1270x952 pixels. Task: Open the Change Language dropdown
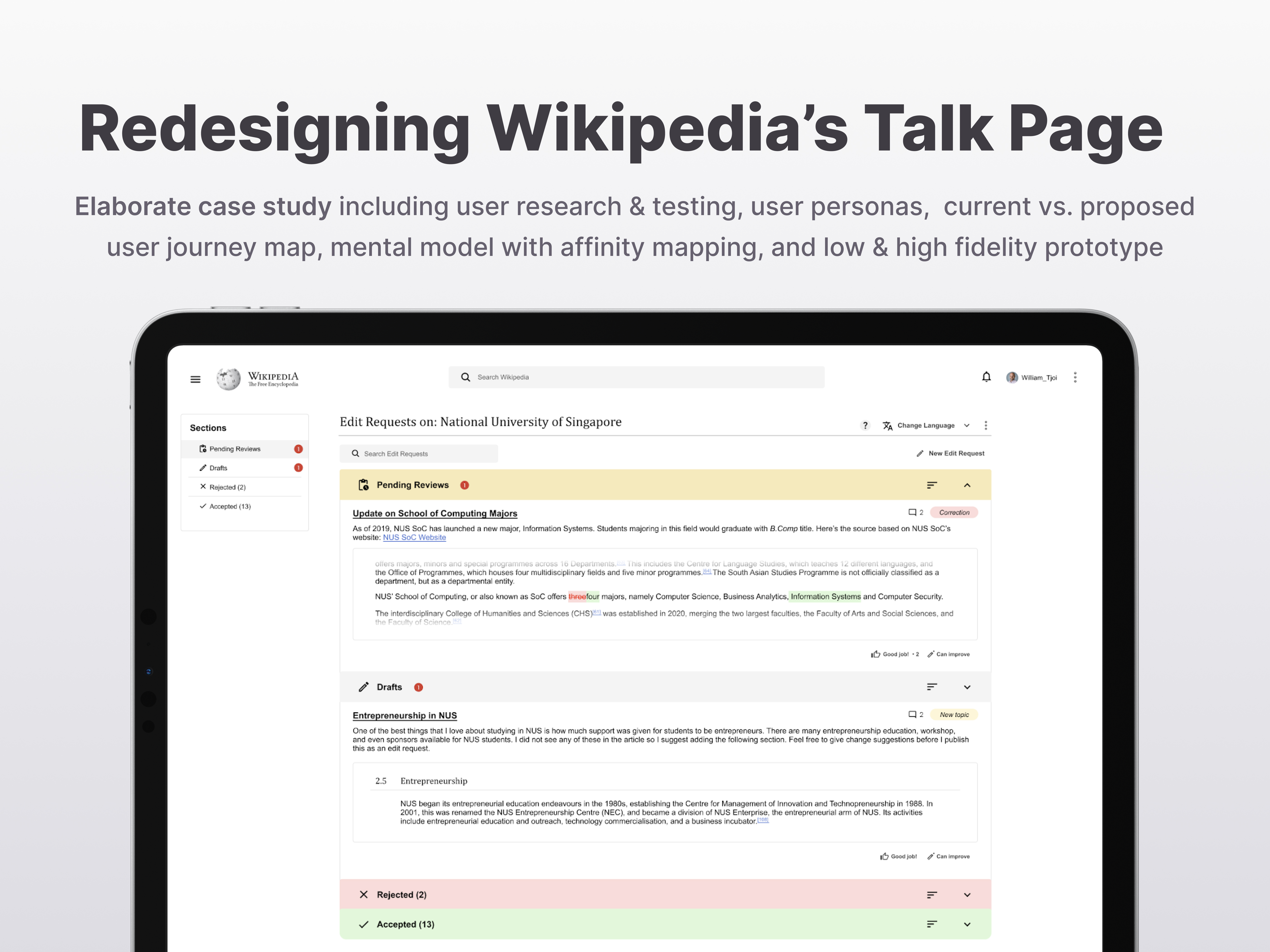coord(926,425)
